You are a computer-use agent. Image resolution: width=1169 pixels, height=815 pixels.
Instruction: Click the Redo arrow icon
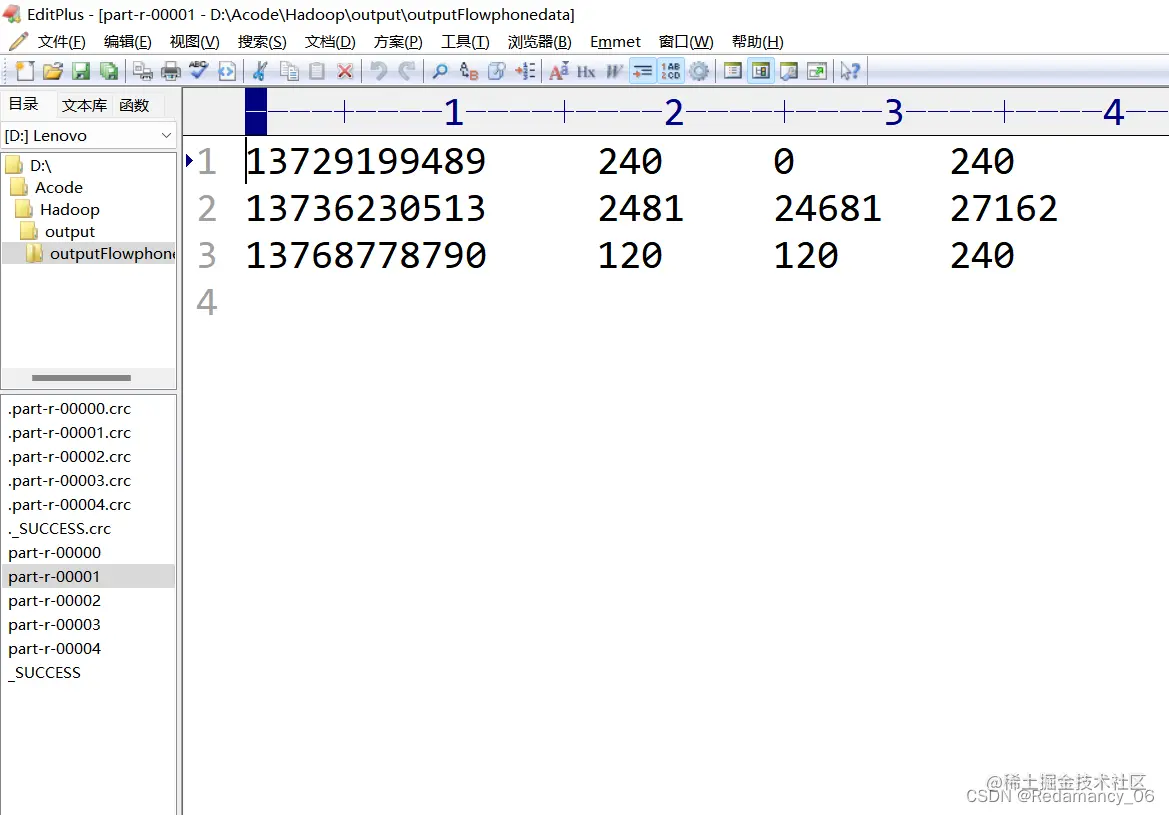407,72
